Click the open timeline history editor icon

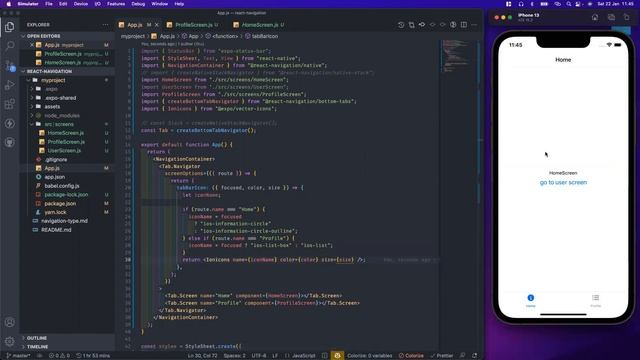pyautogui.click(x=401, y=25)
